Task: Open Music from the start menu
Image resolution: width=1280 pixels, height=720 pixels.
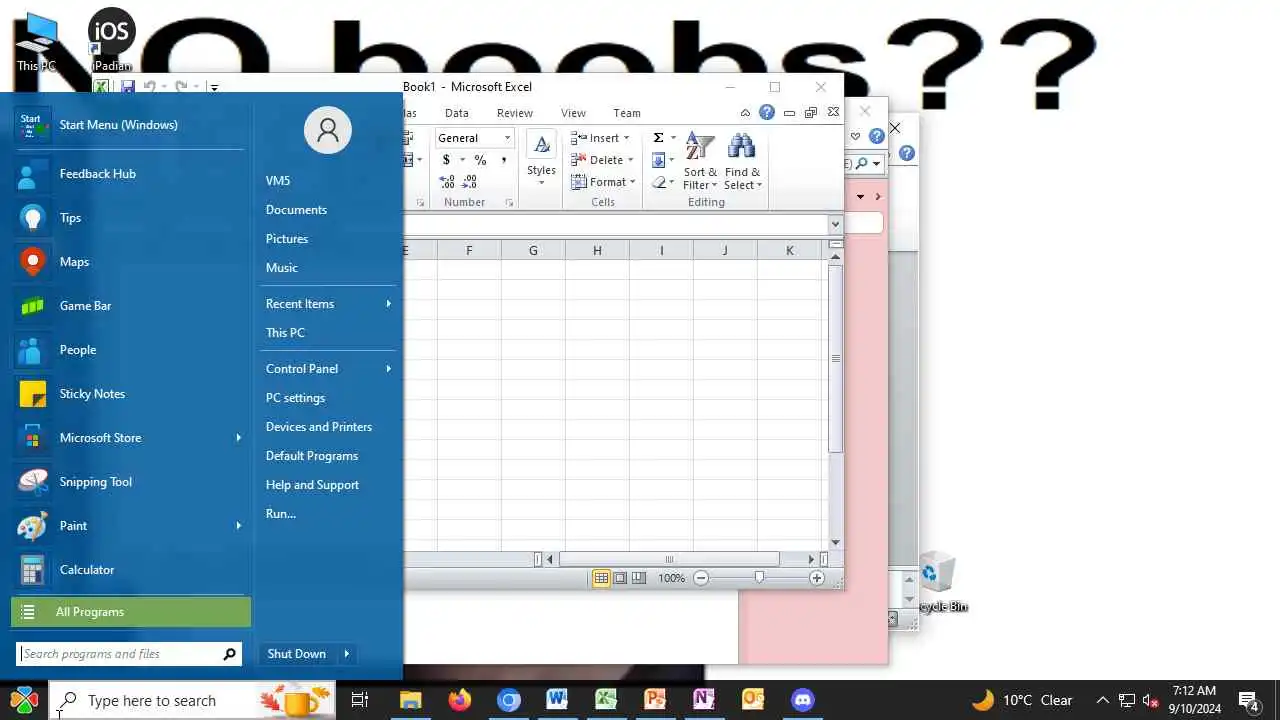Action: (x=282, y=268)
